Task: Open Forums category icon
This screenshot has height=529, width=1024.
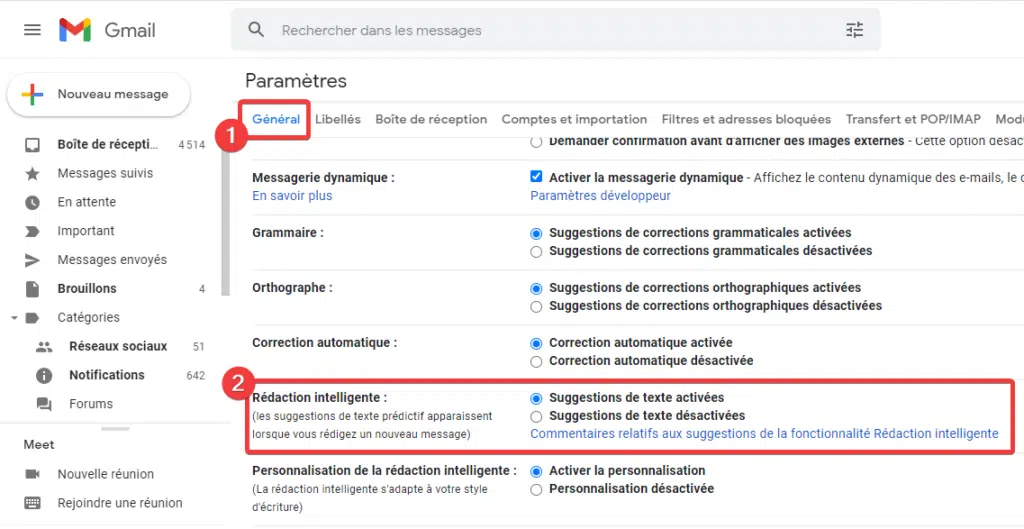Action: [44, 404]
